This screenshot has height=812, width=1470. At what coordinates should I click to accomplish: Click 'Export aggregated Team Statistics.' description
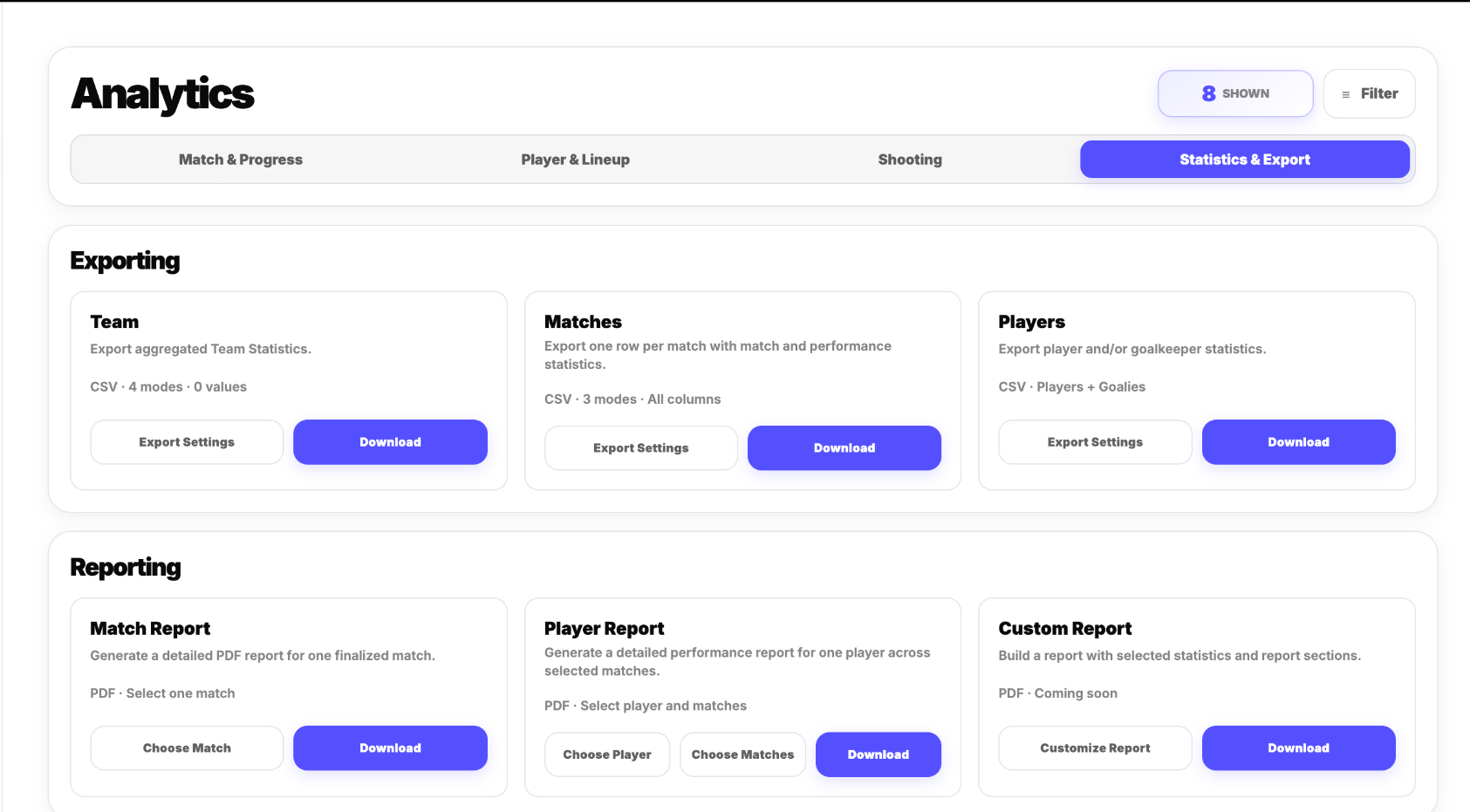pos(201,349)
